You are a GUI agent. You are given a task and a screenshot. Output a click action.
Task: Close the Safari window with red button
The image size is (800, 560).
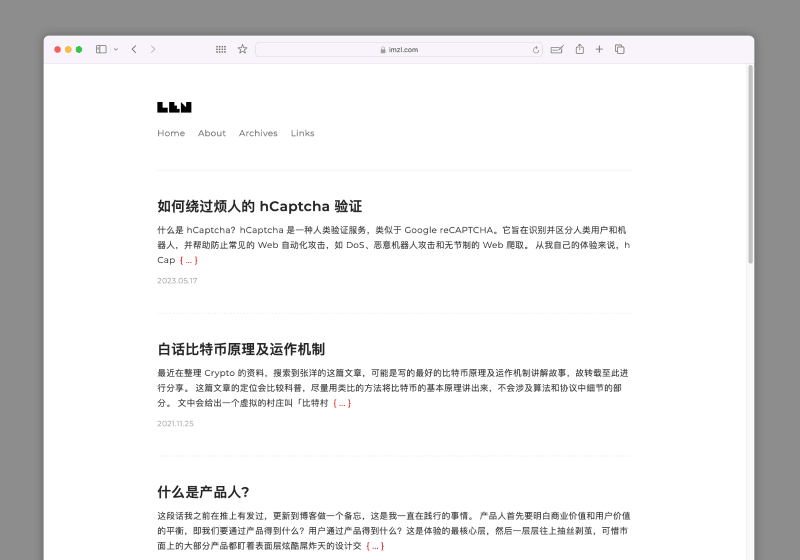tap(58, 49)
